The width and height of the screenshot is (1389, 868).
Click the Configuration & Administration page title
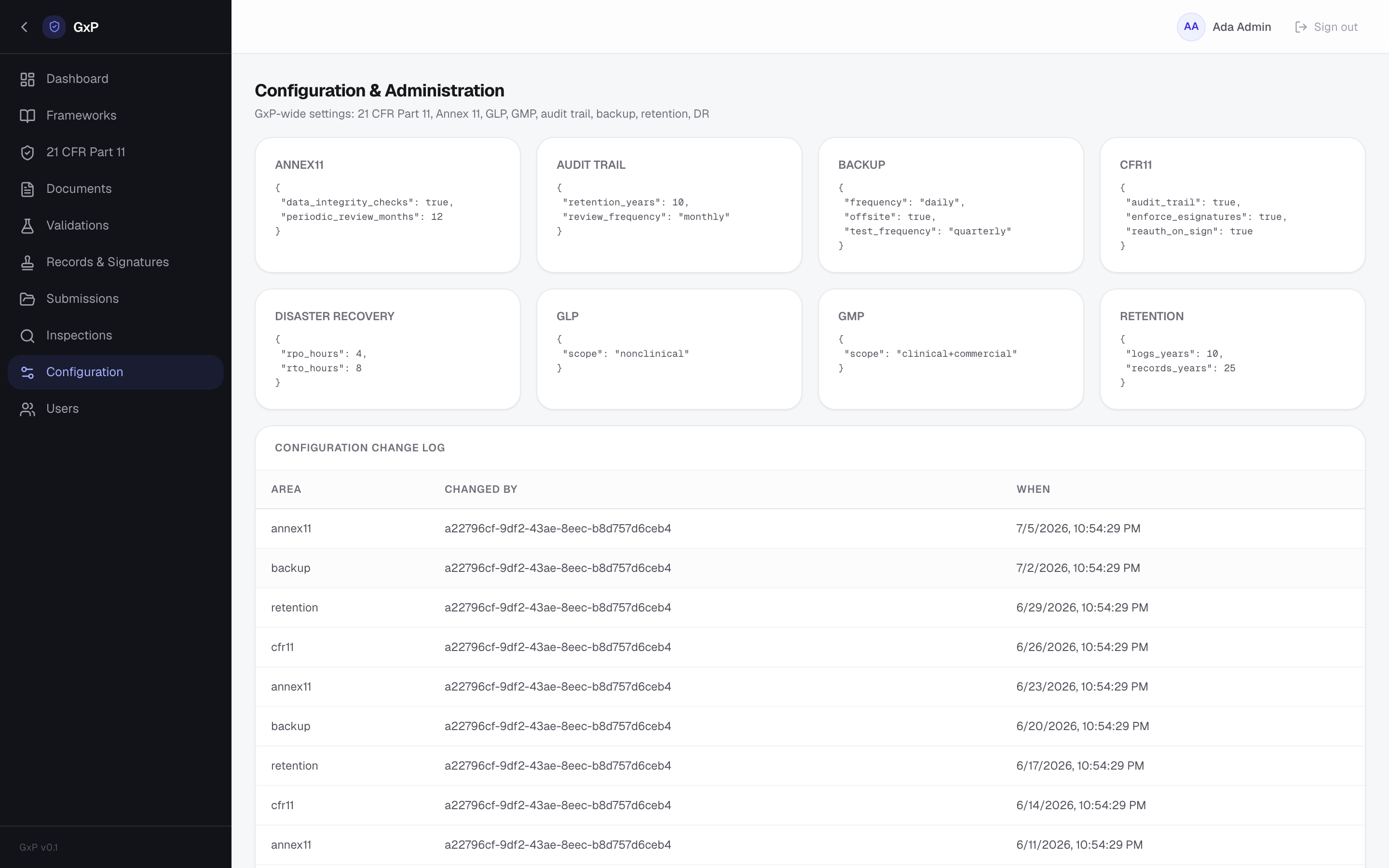tap(380, 91)
